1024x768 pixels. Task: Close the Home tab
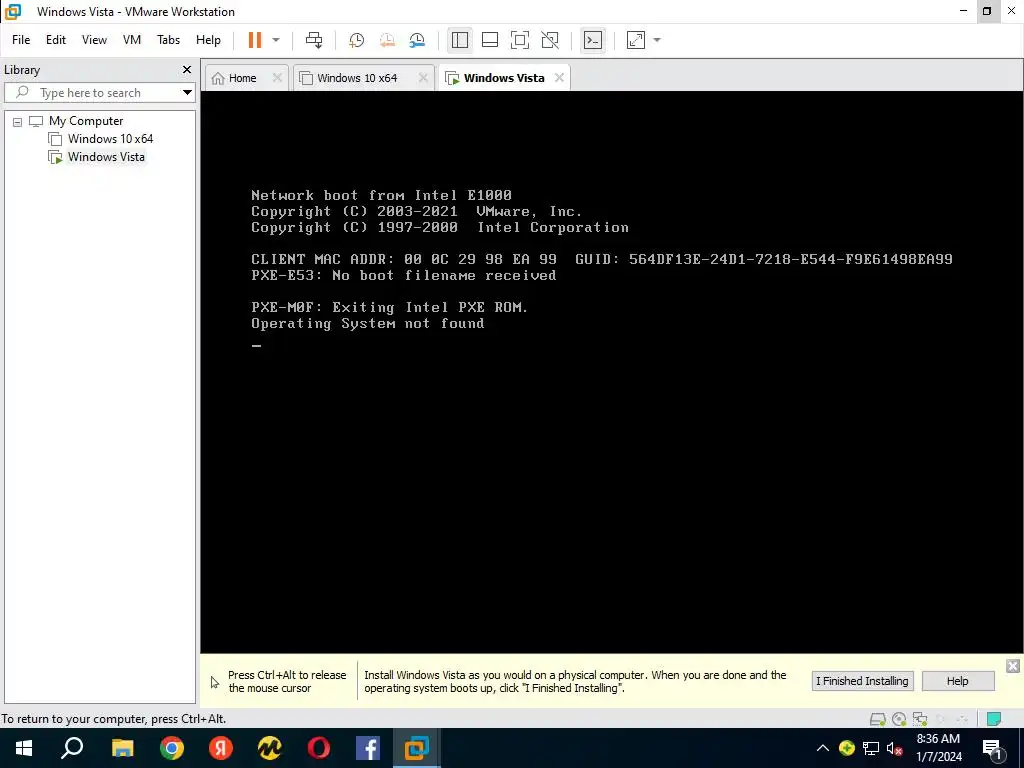[x=277, y=78]
